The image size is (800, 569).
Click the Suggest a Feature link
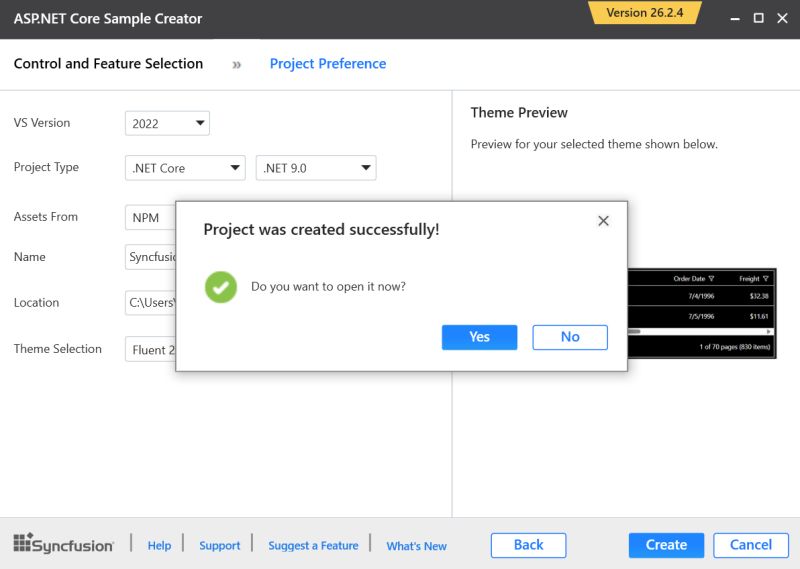tap(313, 546)
